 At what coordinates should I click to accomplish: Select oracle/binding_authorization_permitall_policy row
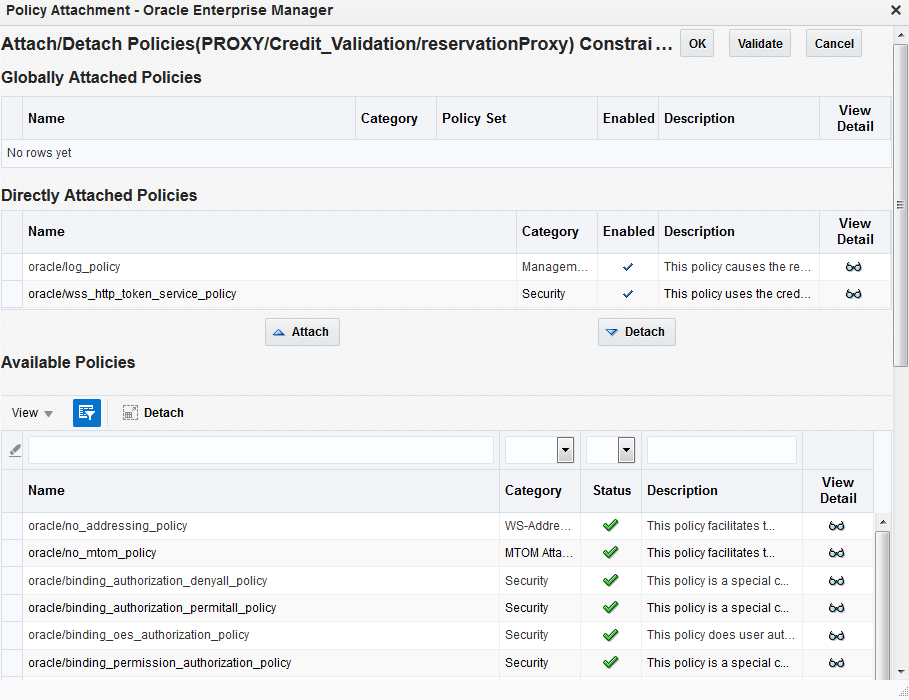437,608
